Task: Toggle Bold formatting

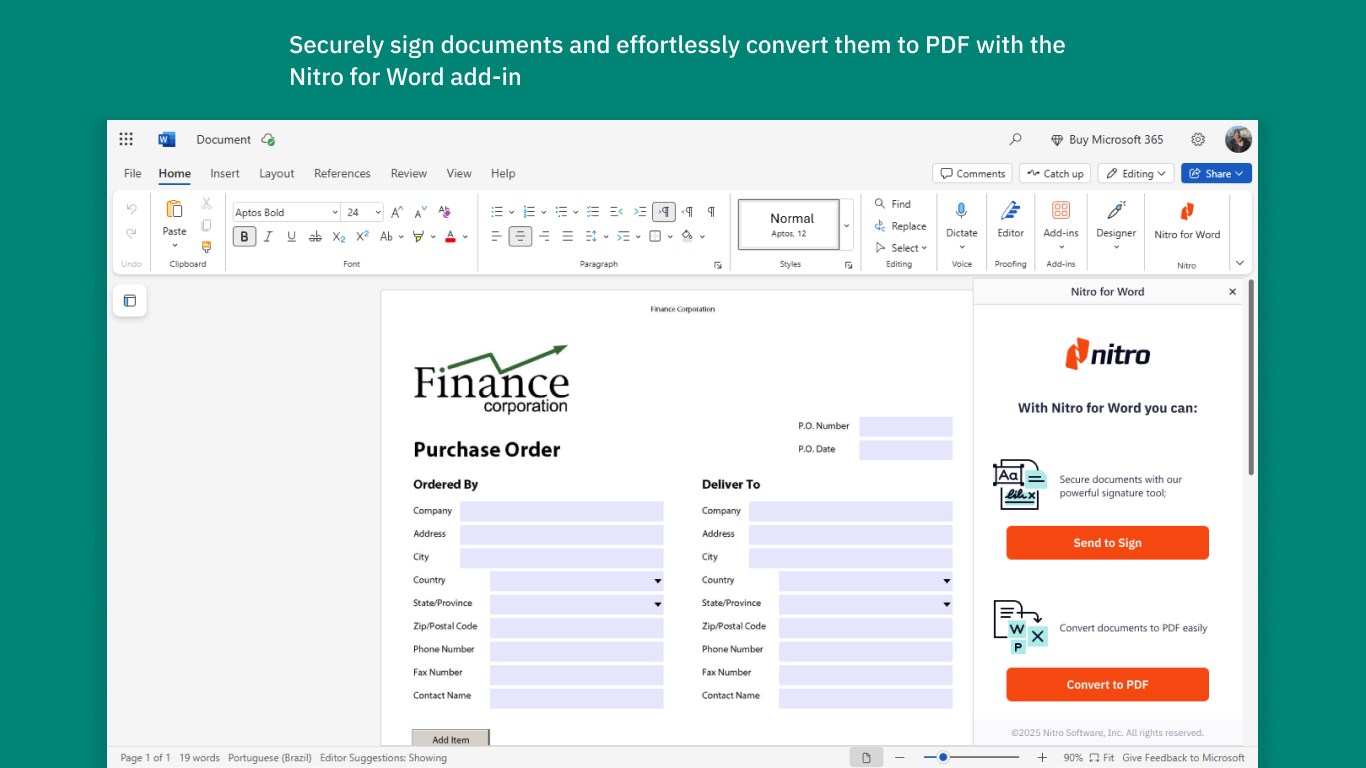Action: (x=244, y=236)
